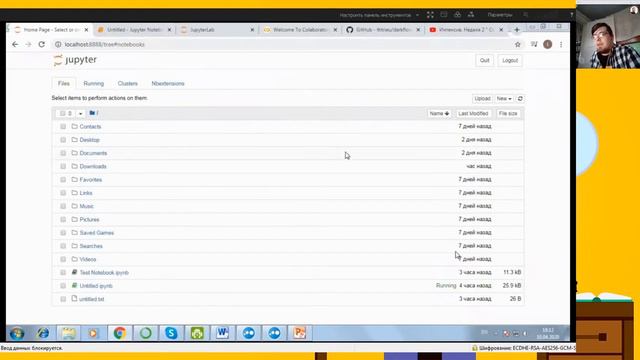The height and width of the screenshot is (360, 640).
Task: Open the Favorites folder link
Action: pyautogui.click(x=91, y=180)
